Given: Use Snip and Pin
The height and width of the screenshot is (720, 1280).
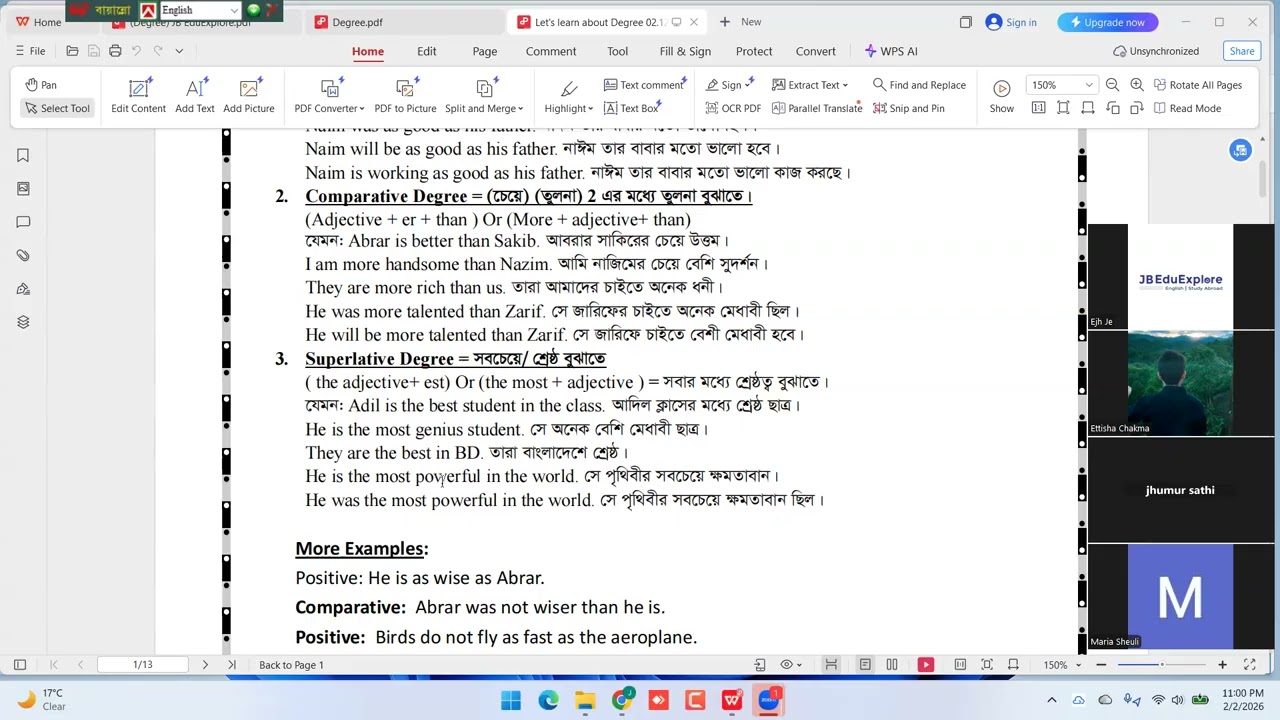Looking at the screenshot, I should point(909,108).
